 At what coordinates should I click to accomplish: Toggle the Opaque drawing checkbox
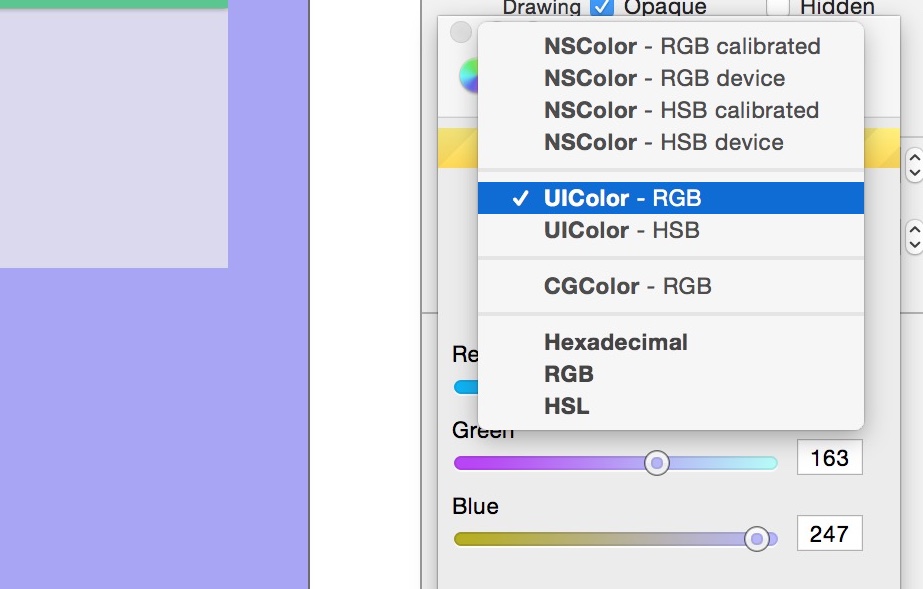pos(602,7)
